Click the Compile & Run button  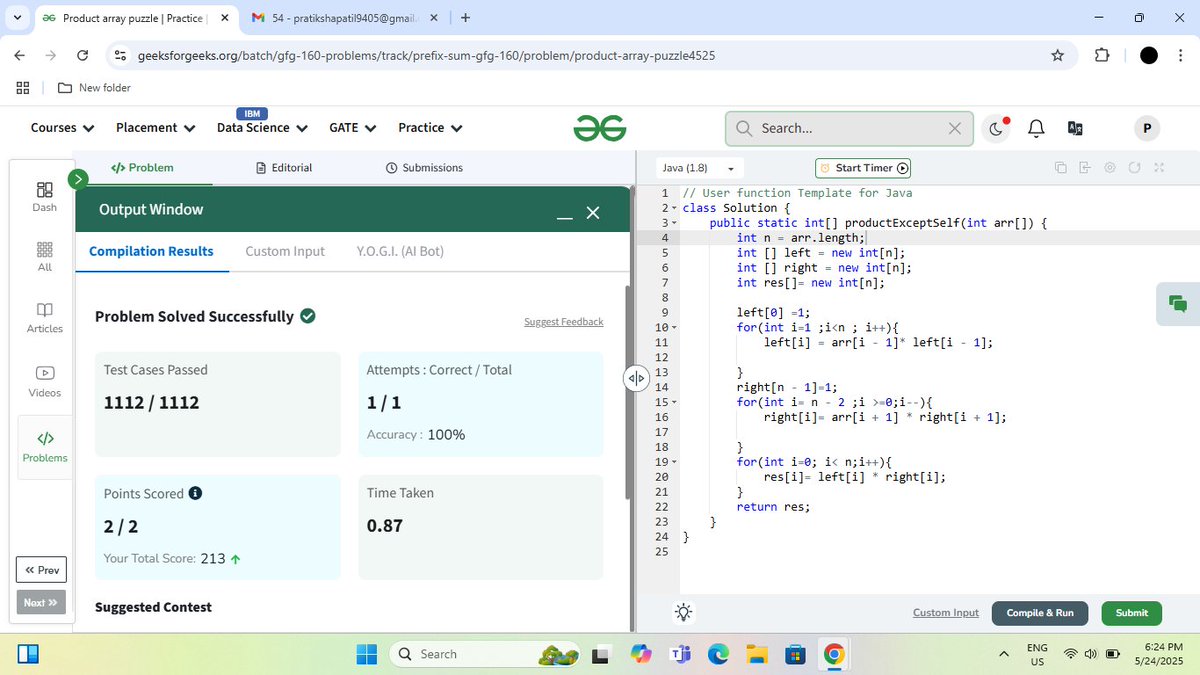point(1040,613)
